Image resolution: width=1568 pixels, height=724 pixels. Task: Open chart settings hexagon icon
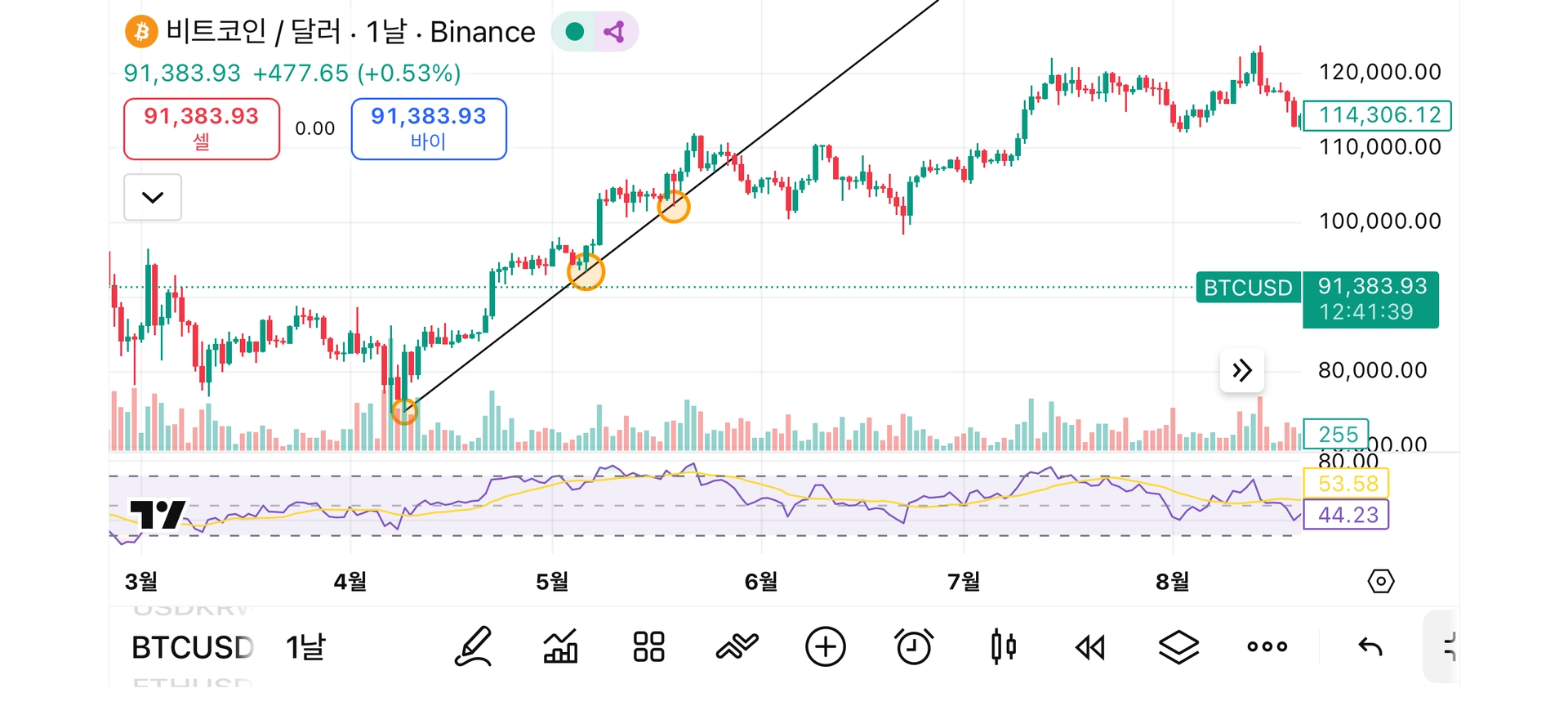[1380, 582]
